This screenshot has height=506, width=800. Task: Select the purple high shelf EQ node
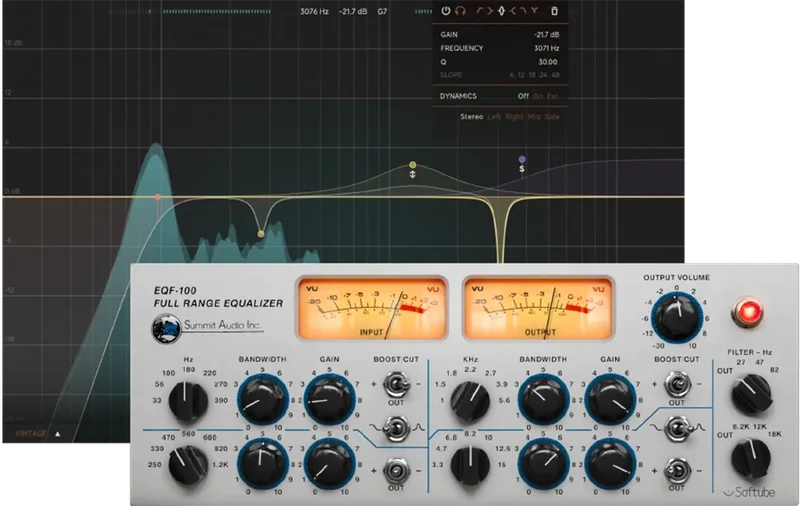[x=522, y=160]
